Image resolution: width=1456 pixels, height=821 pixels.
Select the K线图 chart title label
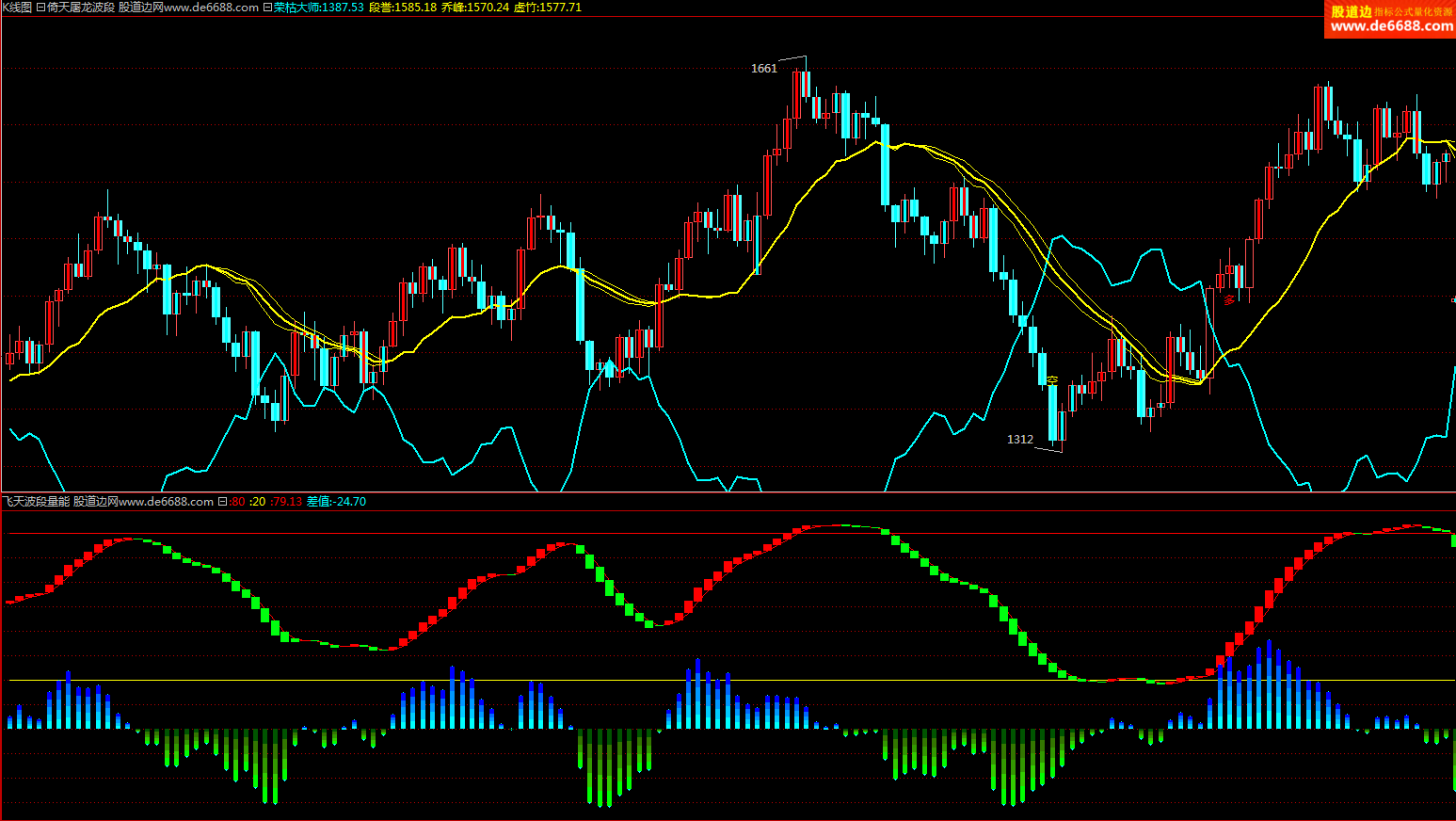[x=16, y=8]
